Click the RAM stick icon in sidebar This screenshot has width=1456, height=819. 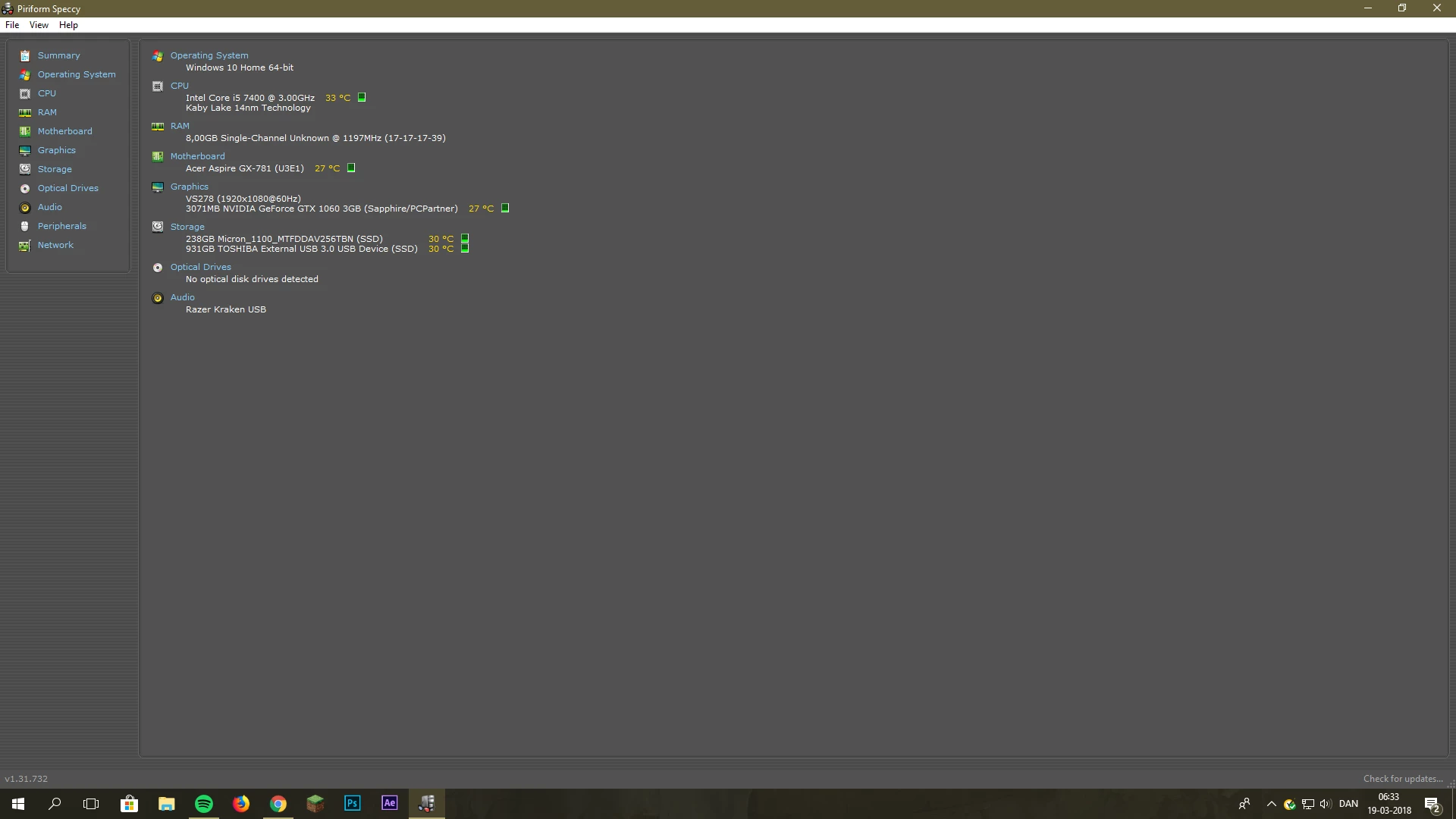[25, 113]
